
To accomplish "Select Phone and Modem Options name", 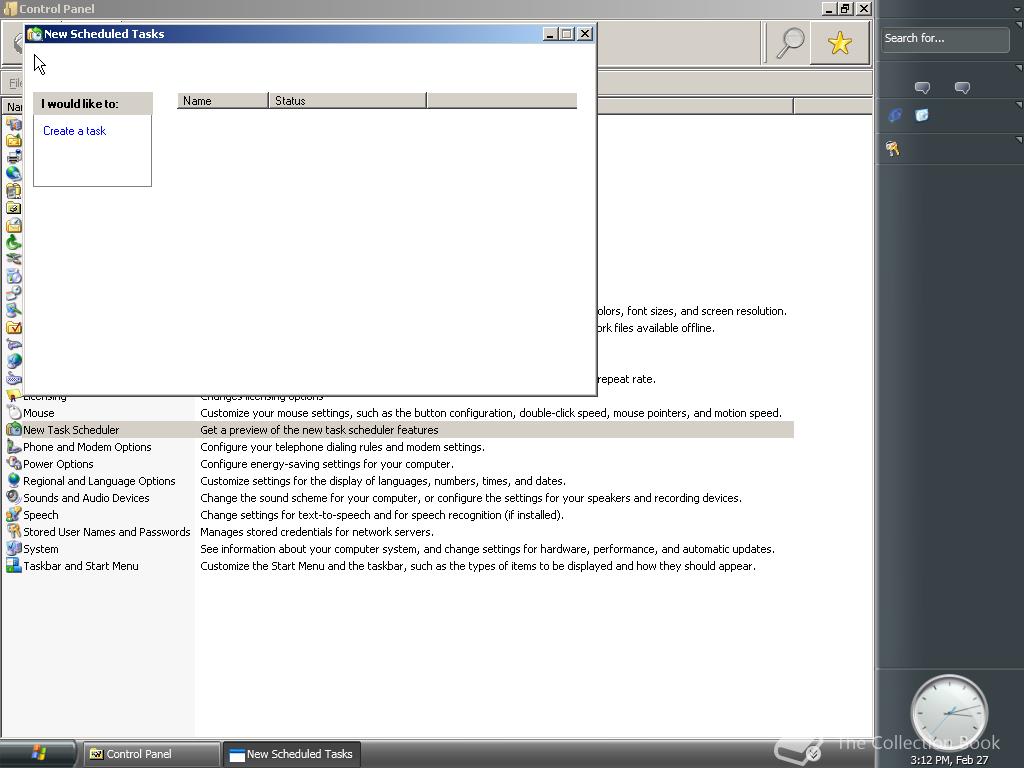I will [87, 447].
